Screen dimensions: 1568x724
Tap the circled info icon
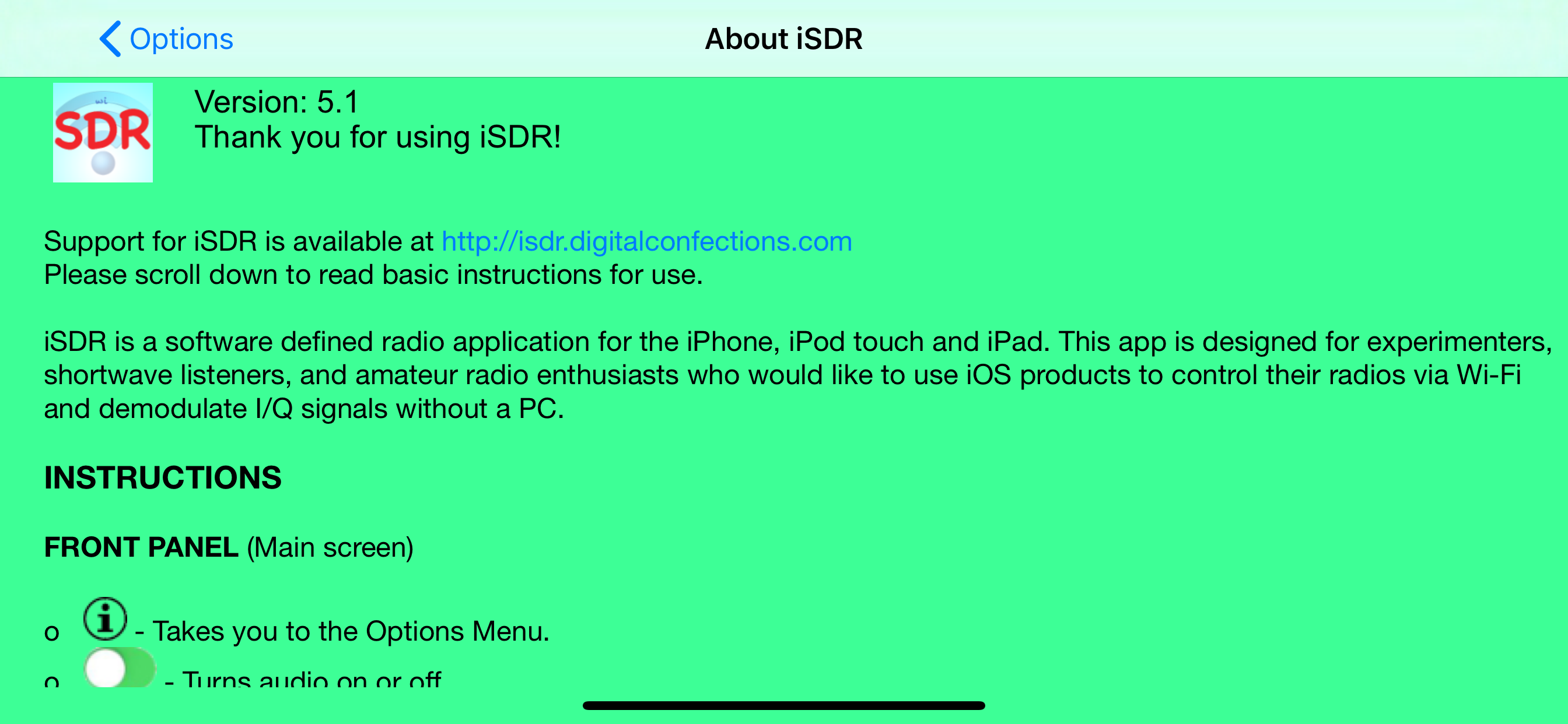pyautogui.click(x=106, y=619)
